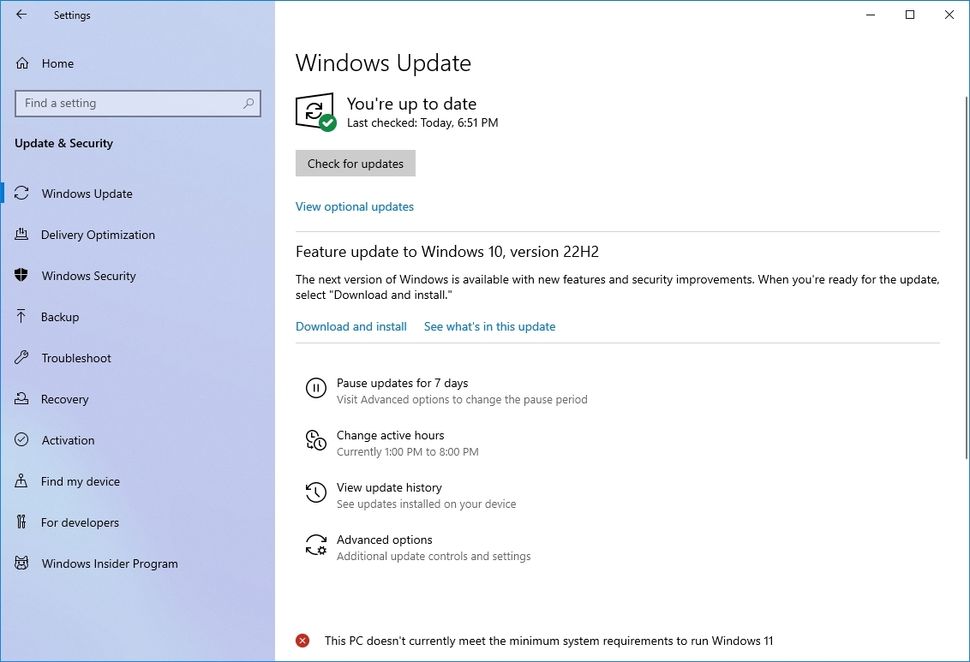Open the View optional updates link
The image size is (970, 662).
354,206
